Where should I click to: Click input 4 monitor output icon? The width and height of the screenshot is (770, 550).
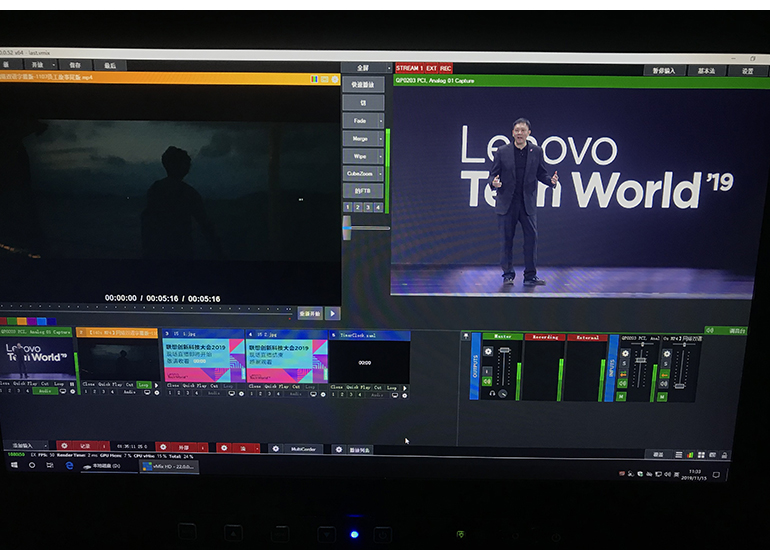pos(313,394)
